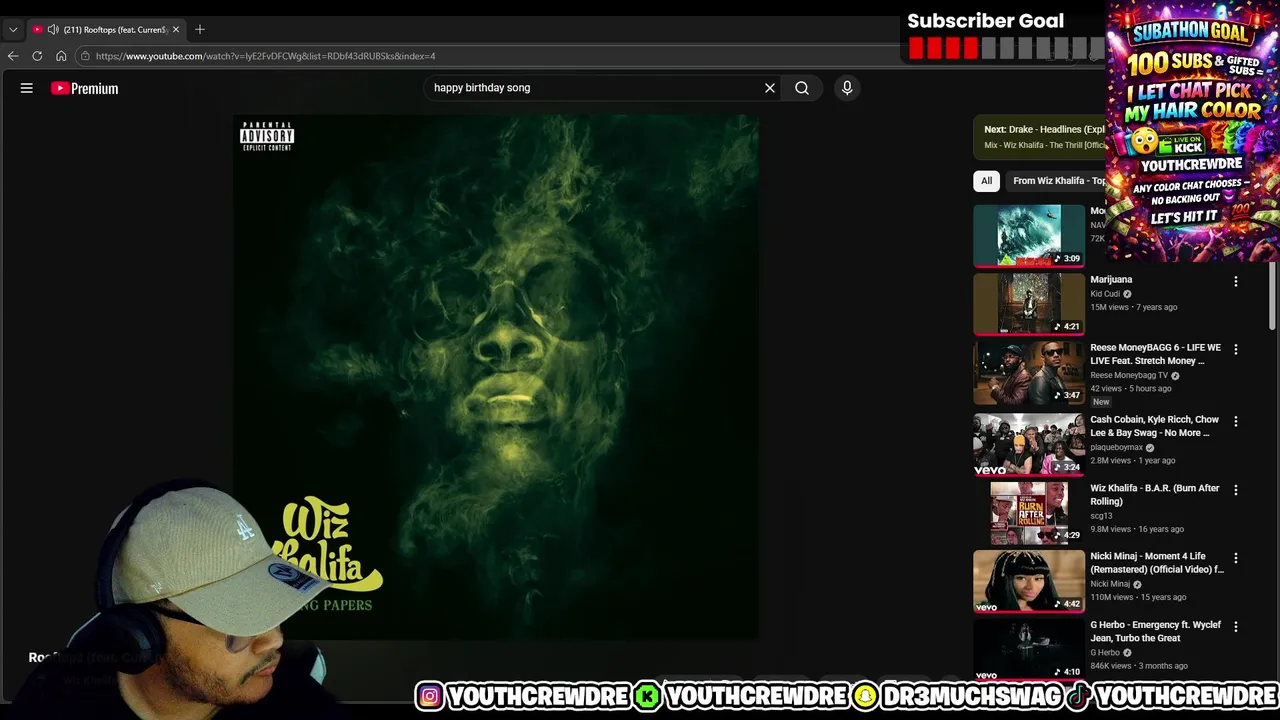Viewport: 1280px width, 720px height.
Task: Reload the page in the browser
Action: click(37, 56)
